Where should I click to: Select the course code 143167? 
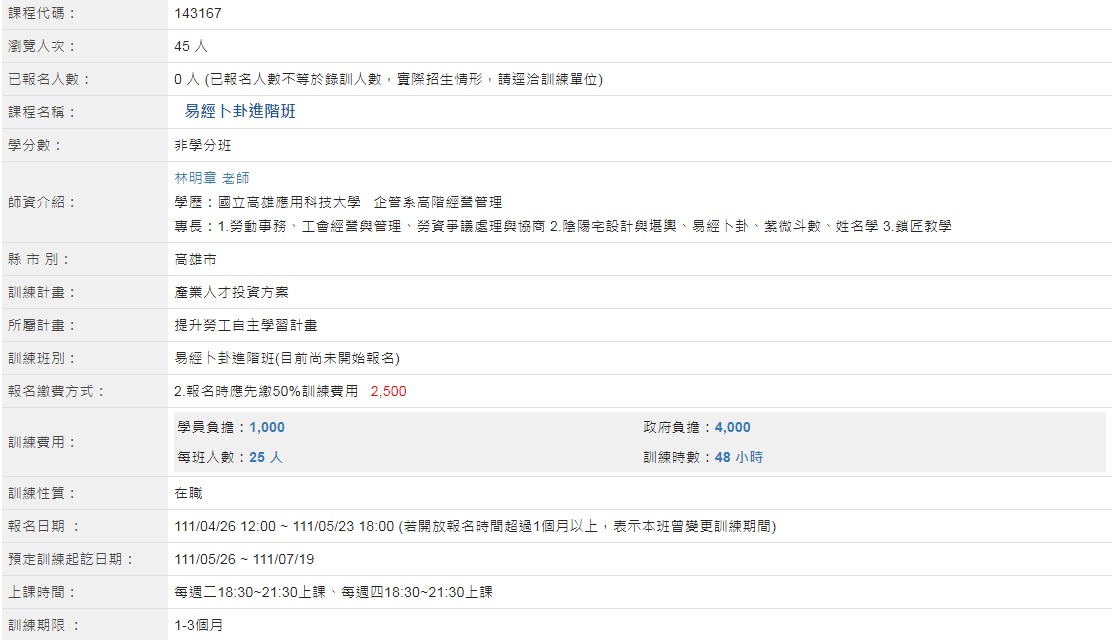click(198, 14)
